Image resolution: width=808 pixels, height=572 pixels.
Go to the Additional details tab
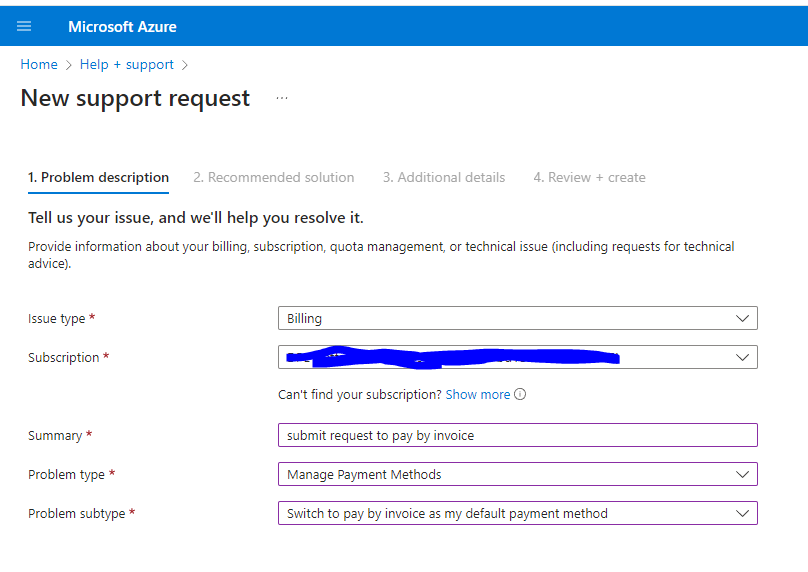click(x=444, y=177)
